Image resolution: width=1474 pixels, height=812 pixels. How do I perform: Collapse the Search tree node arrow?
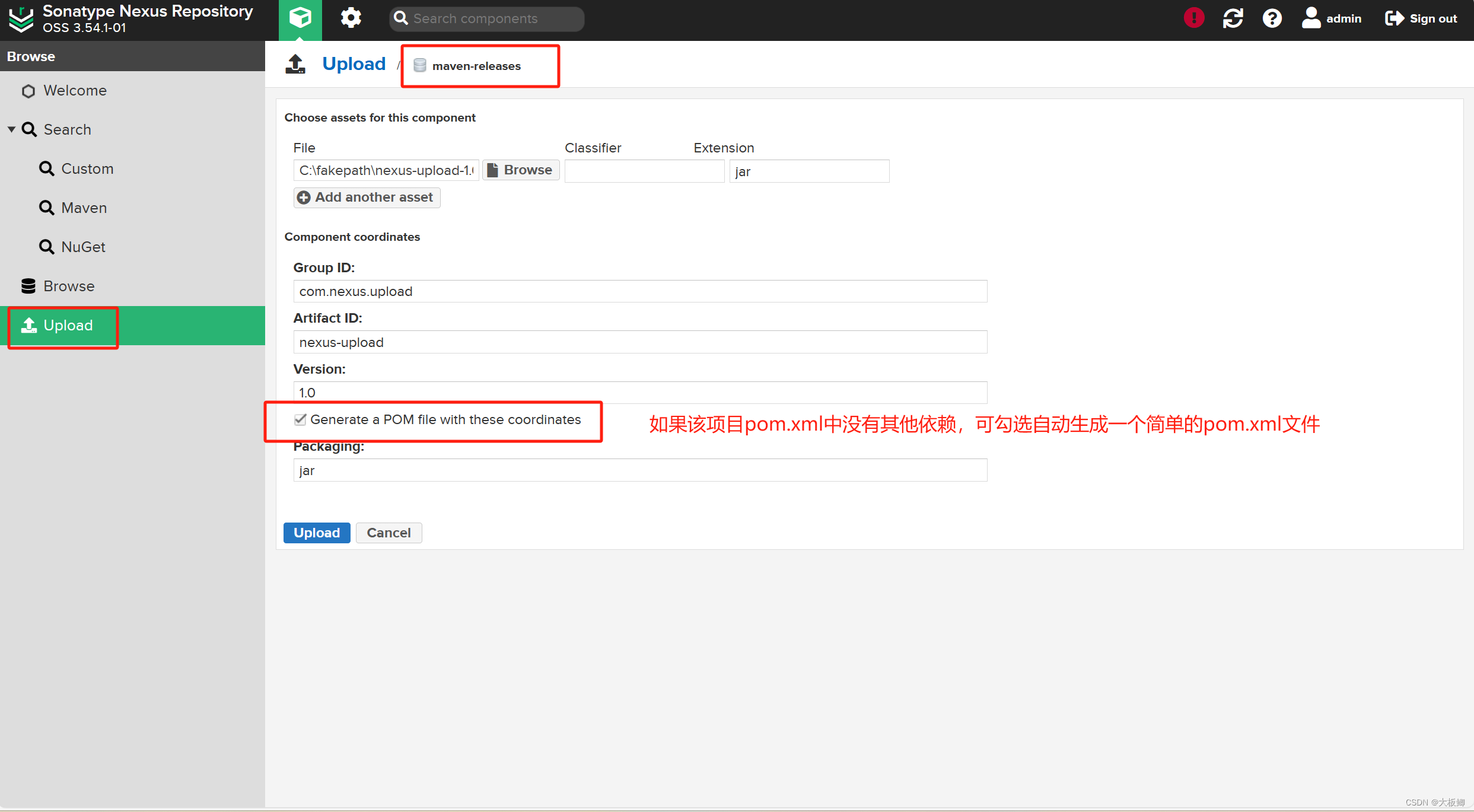point(11,129)
